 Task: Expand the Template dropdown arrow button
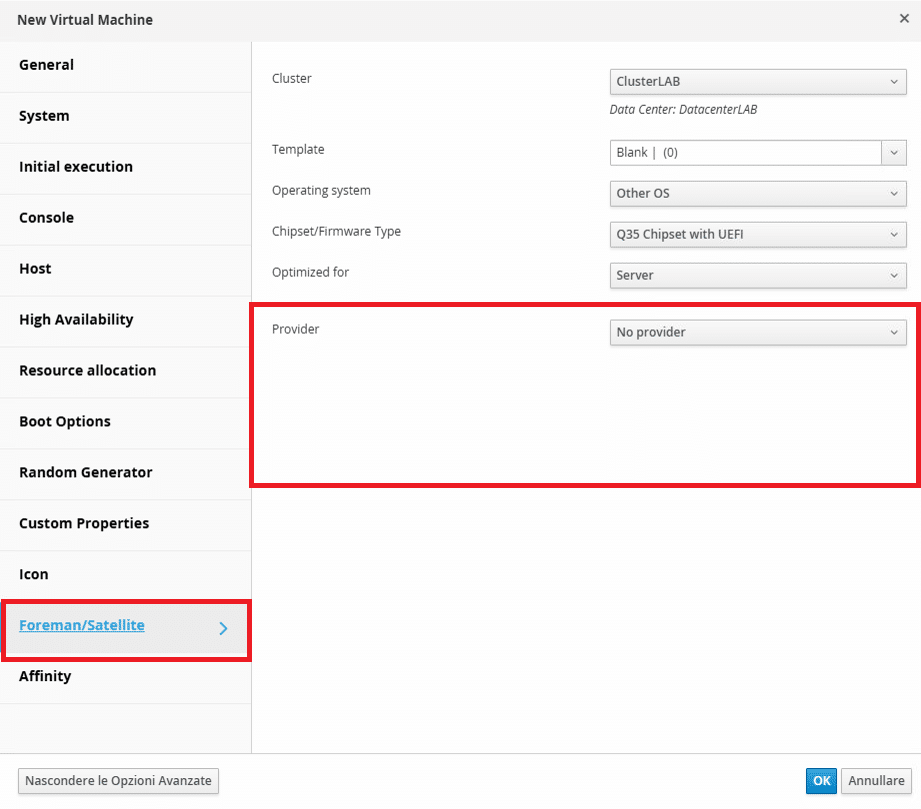click(x=894, y=153)
